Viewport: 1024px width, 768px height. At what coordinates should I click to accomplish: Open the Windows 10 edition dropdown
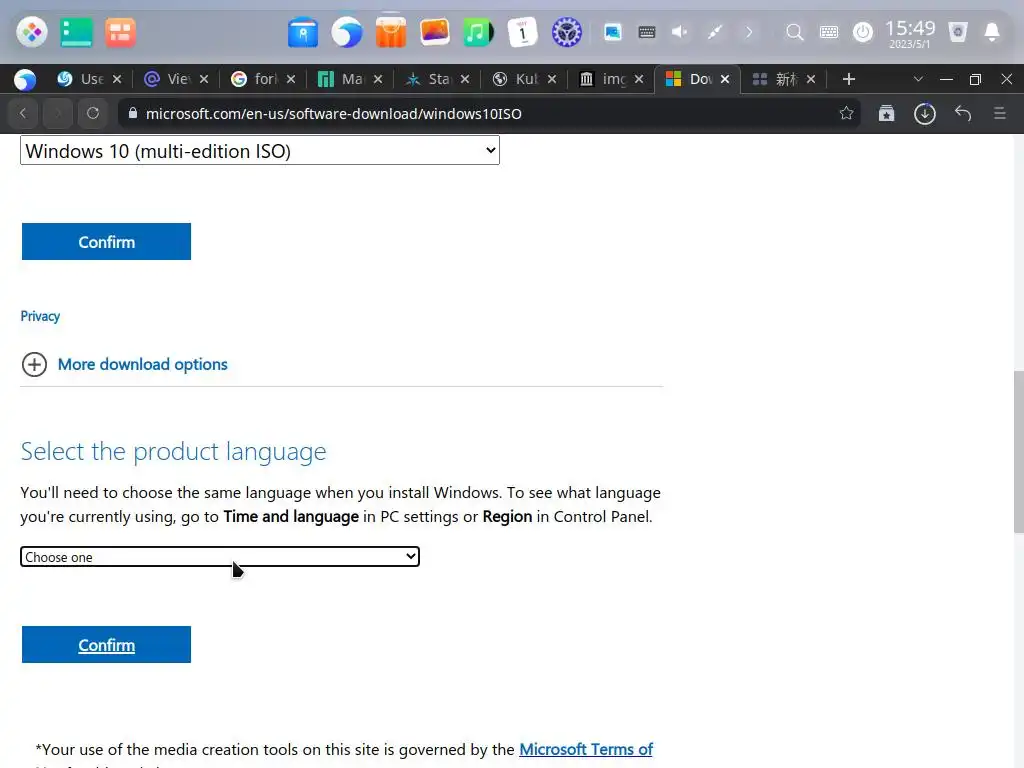click(x=260, y=150)
